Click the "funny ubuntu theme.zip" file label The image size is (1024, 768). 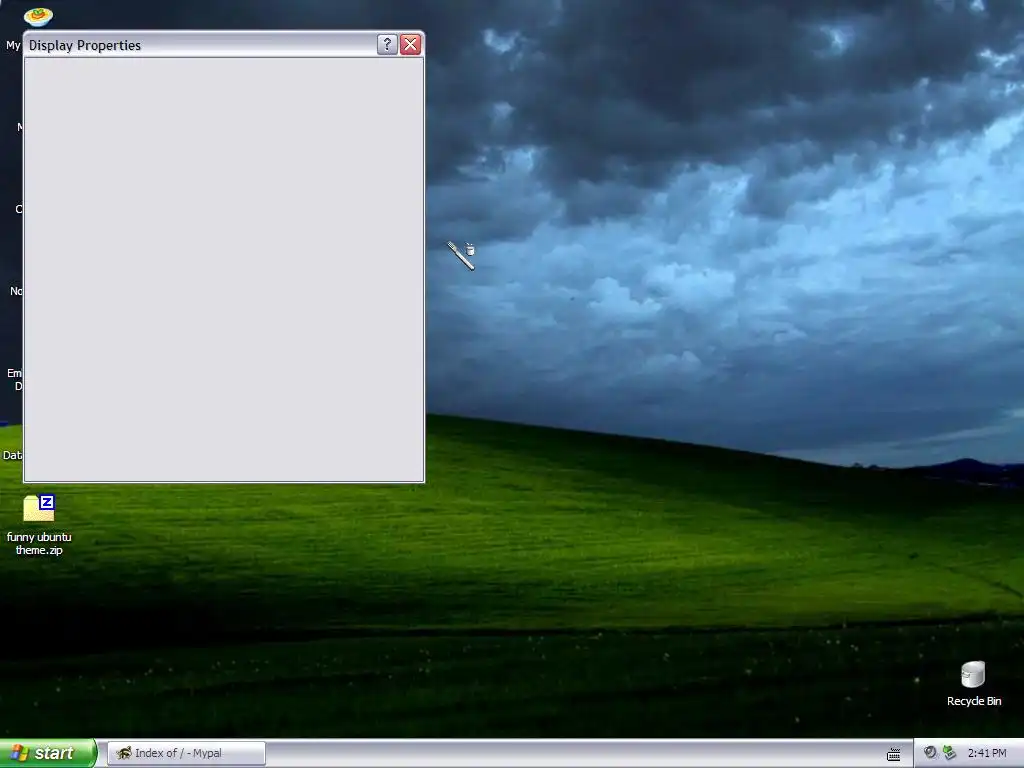39,543
